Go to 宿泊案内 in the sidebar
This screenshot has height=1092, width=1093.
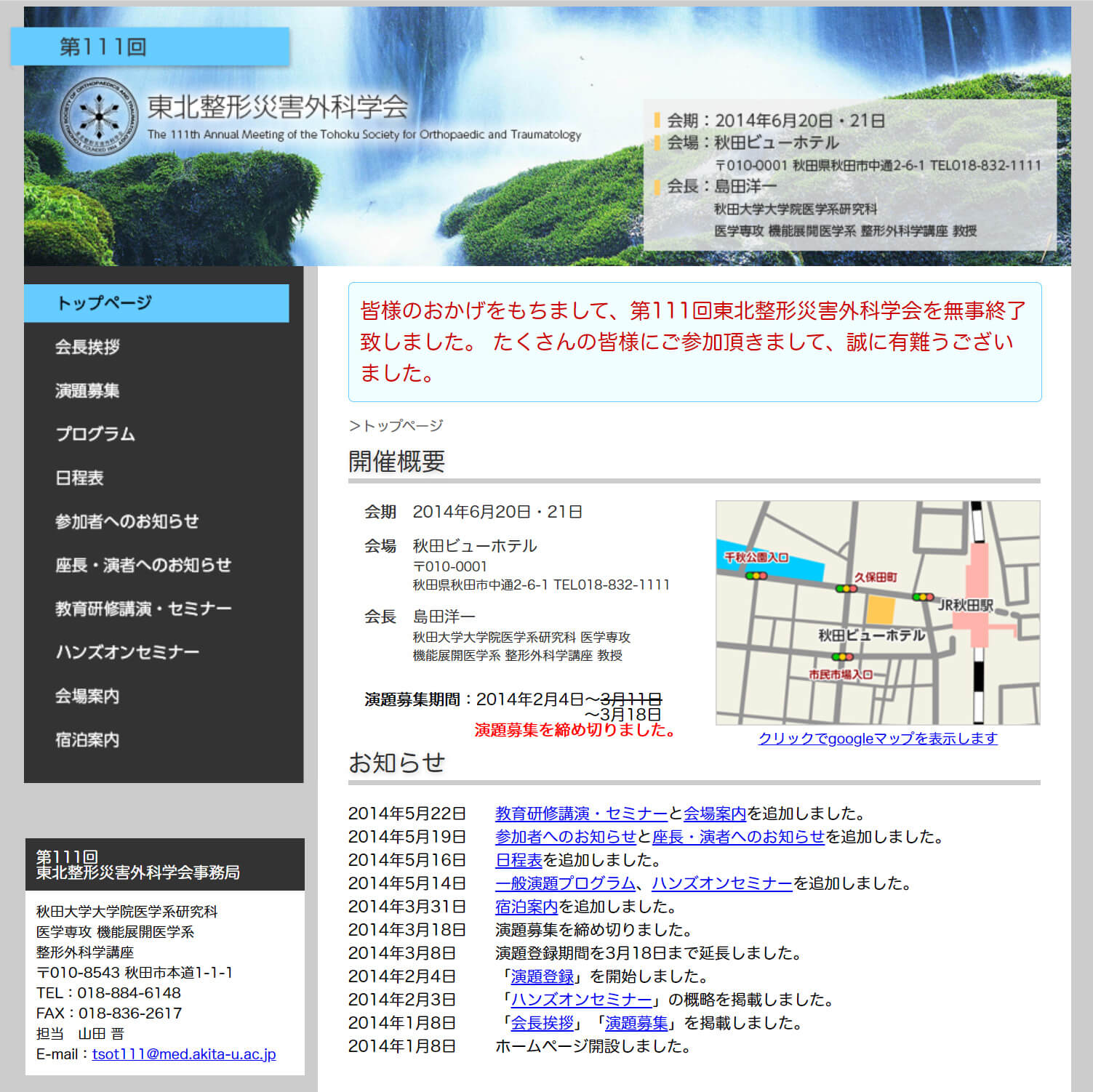tap(87, 739)
